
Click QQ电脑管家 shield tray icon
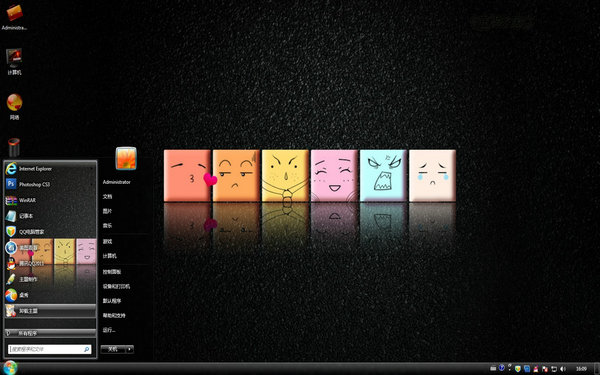(518, 369)
